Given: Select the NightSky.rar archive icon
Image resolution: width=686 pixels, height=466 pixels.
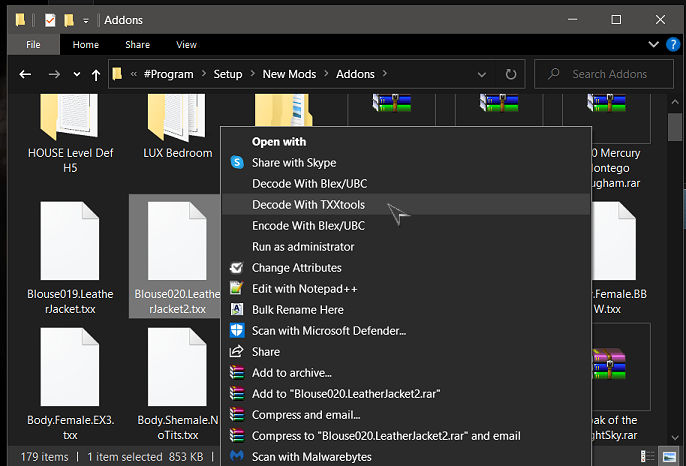Looking at the screenshot, I should tap(610, 363).
